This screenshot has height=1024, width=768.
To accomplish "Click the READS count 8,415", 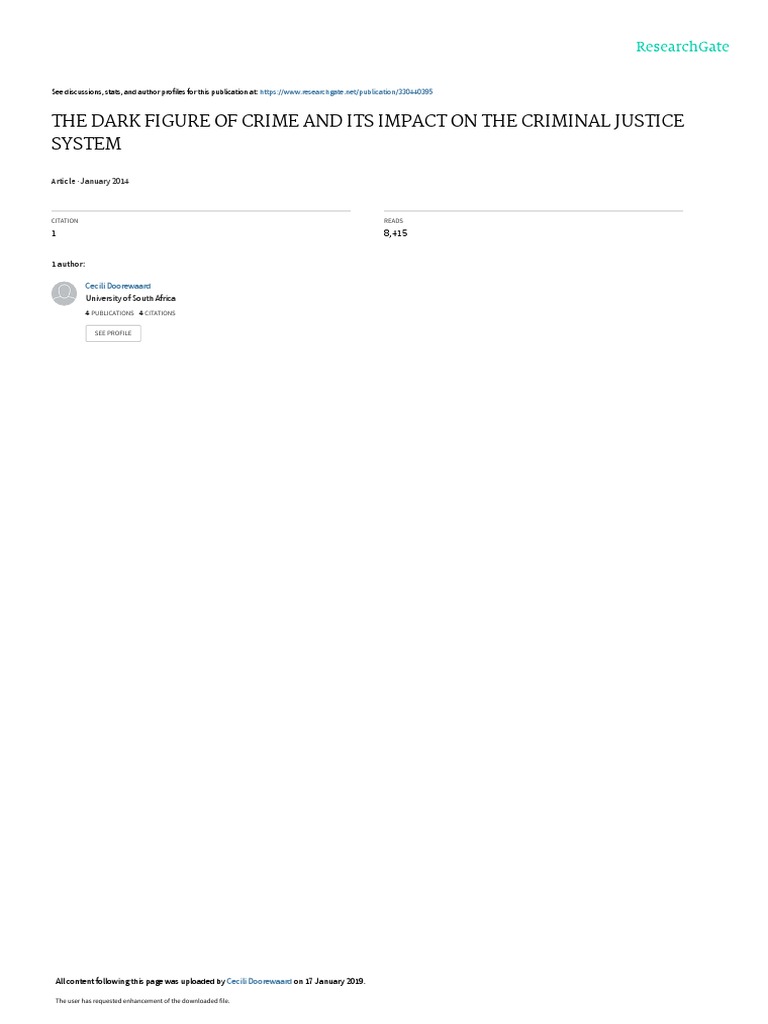I will (395, 233).
